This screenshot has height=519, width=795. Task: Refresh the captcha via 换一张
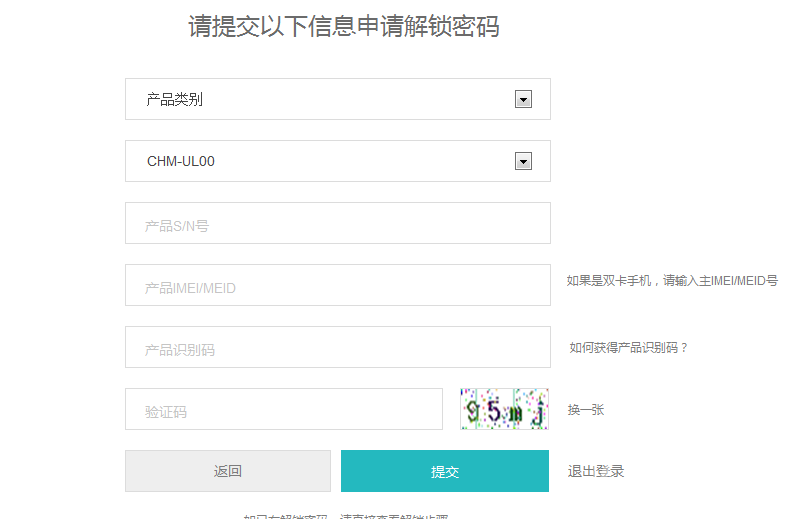coord(585,410)
